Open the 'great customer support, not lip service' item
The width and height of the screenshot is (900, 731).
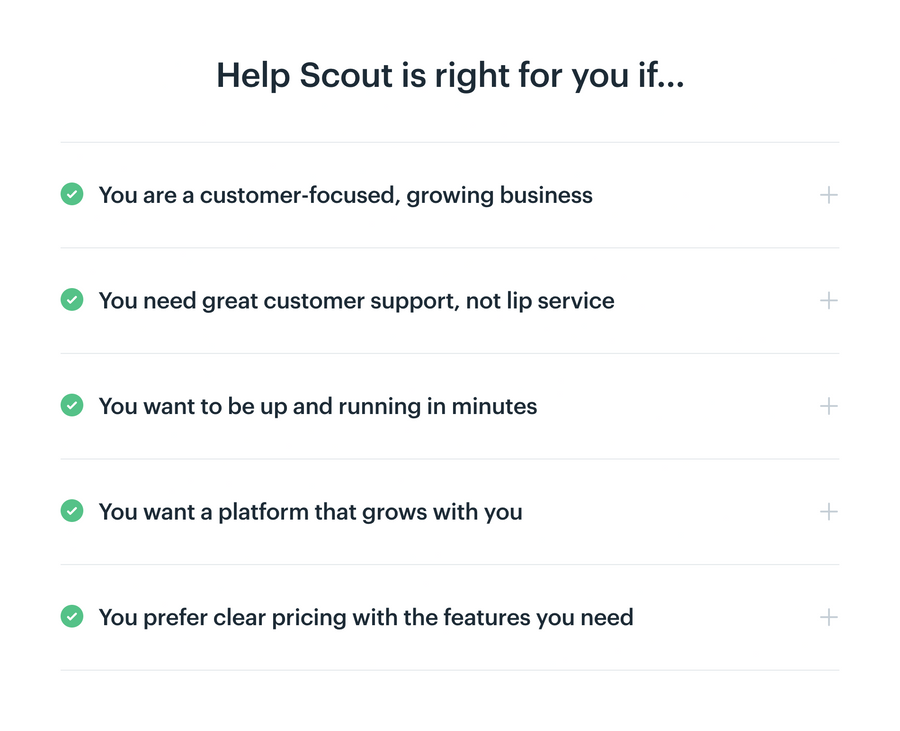click(828, 300)
